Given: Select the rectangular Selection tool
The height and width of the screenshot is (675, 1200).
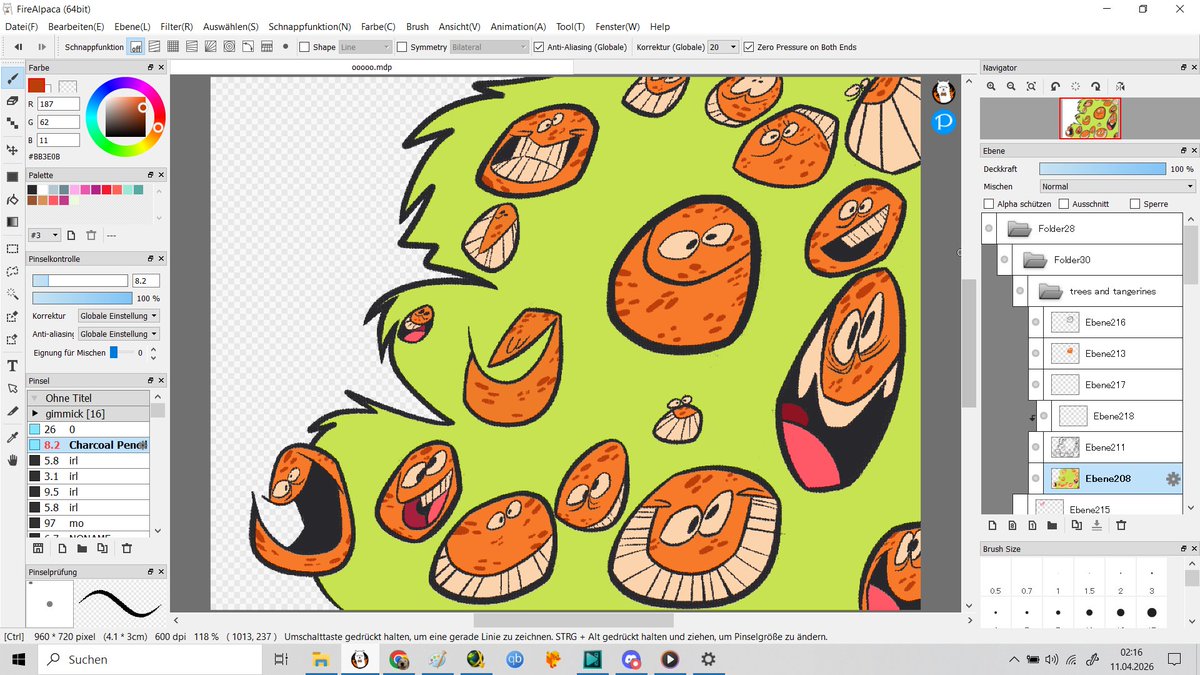Looking at the screenshot, I should pos(12,248).
